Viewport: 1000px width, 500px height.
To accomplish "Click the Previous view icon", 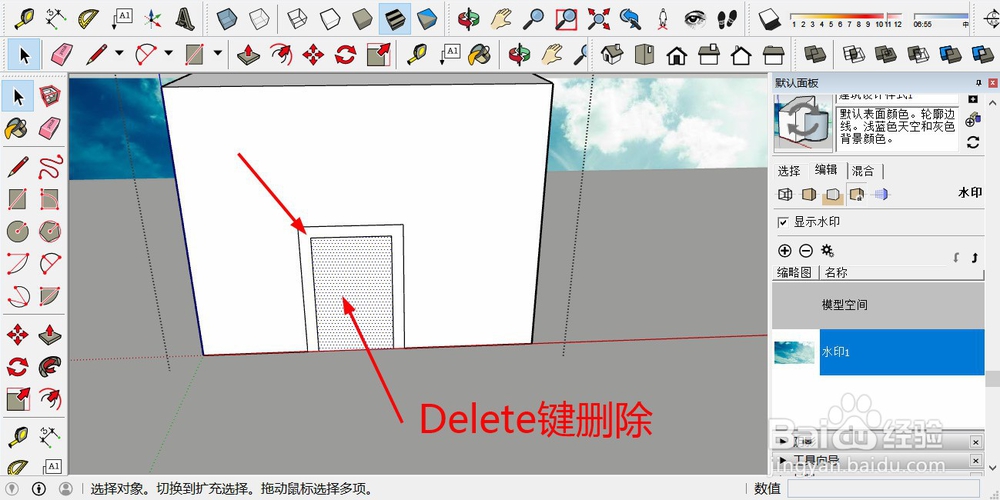I will 630,18.
